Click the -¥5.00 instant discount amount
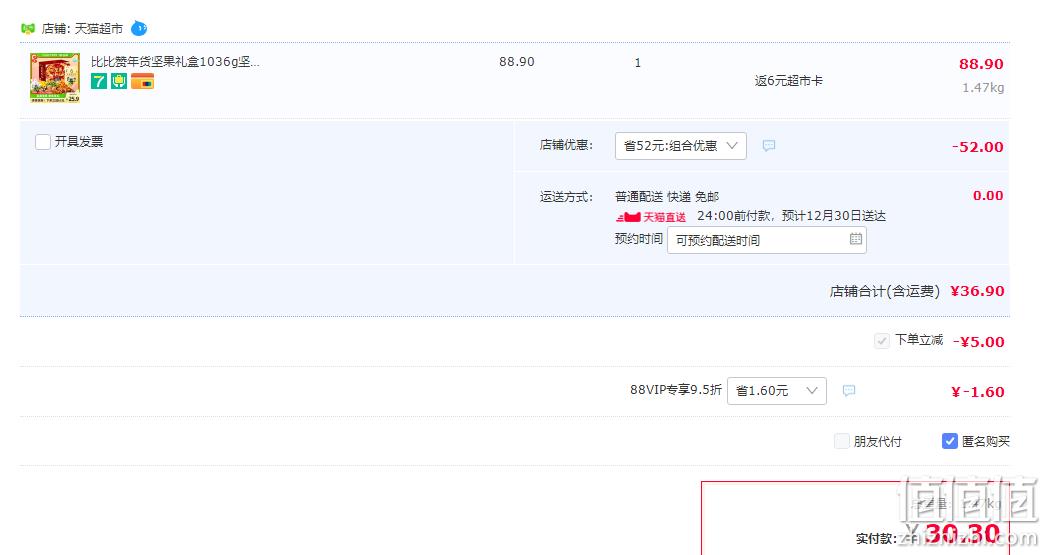Screen dimensions: 1047x555 (x=978, y=342)
